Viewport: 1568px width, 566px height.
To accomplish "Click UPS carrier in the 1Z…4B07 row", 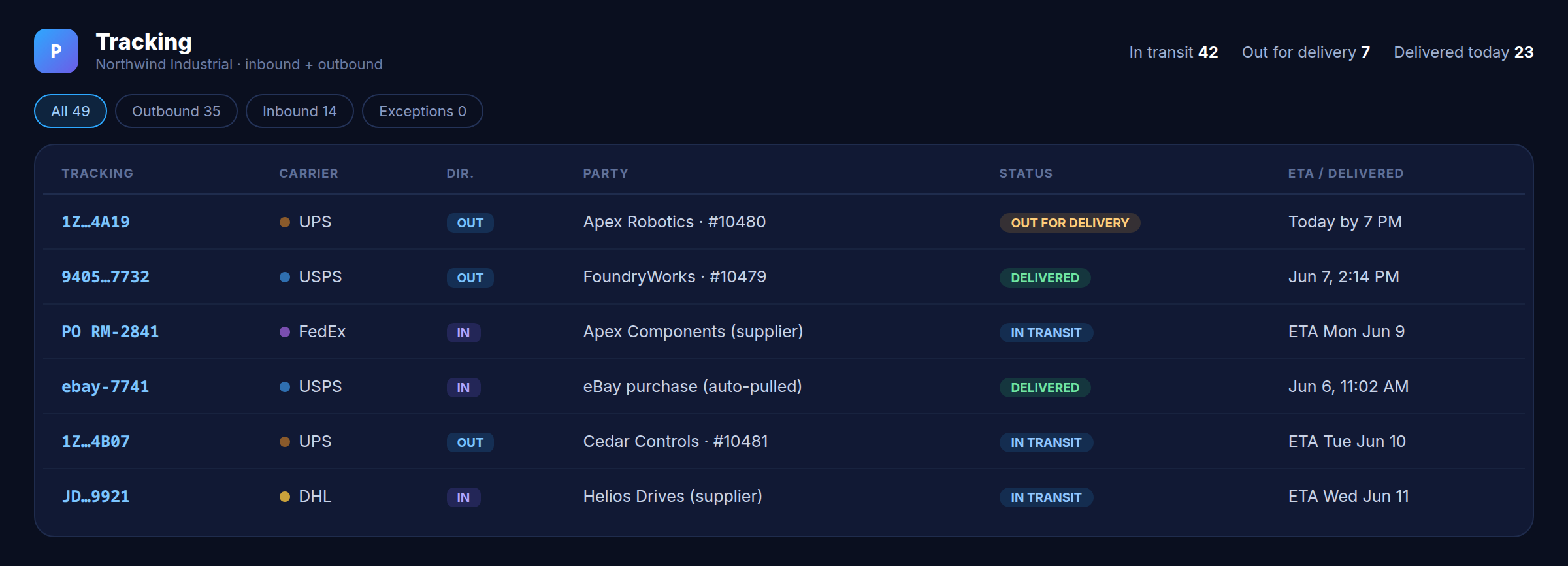I will (x=306, y=442).
